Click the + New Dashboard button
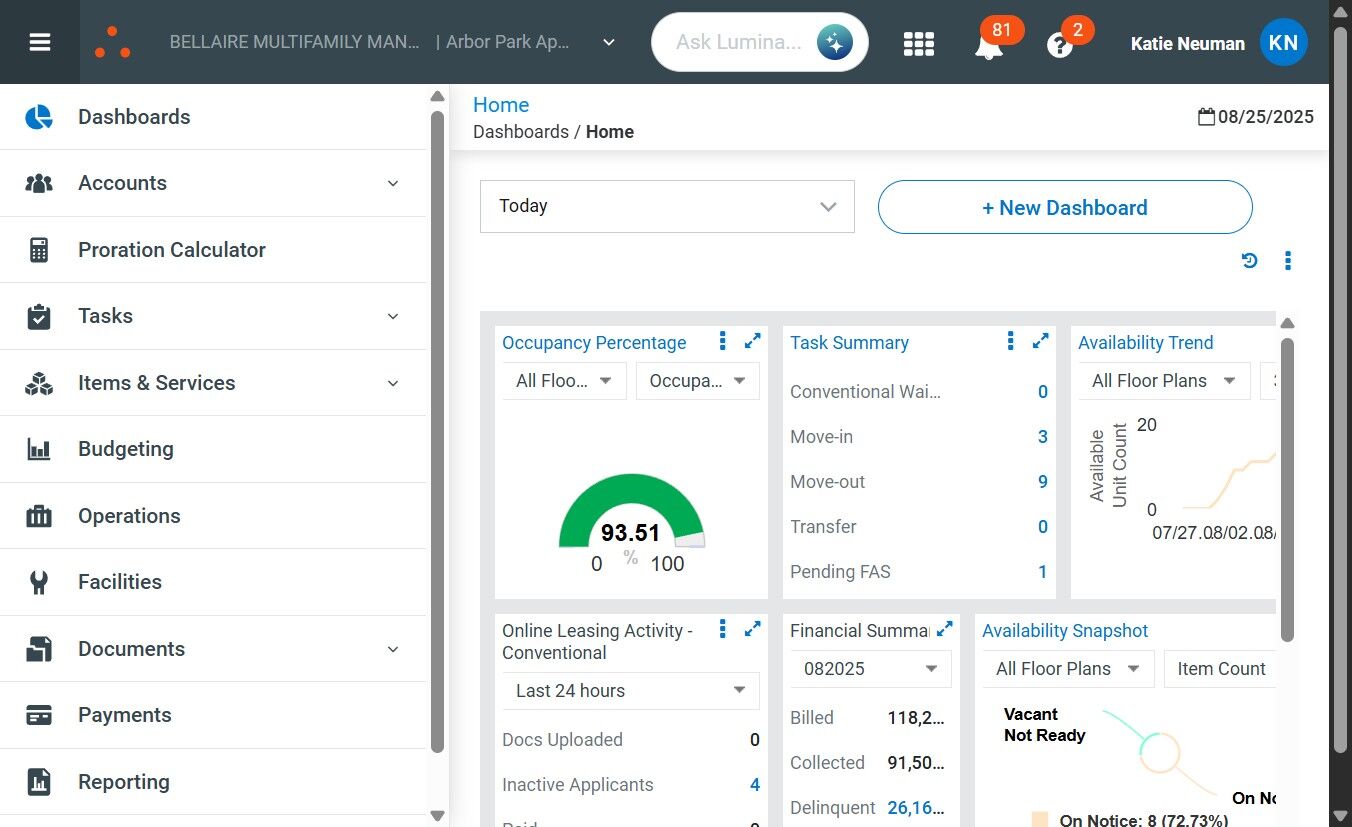Viewport: 1352px width, 827px height. pyautogui.click(x=1065, y=207)
